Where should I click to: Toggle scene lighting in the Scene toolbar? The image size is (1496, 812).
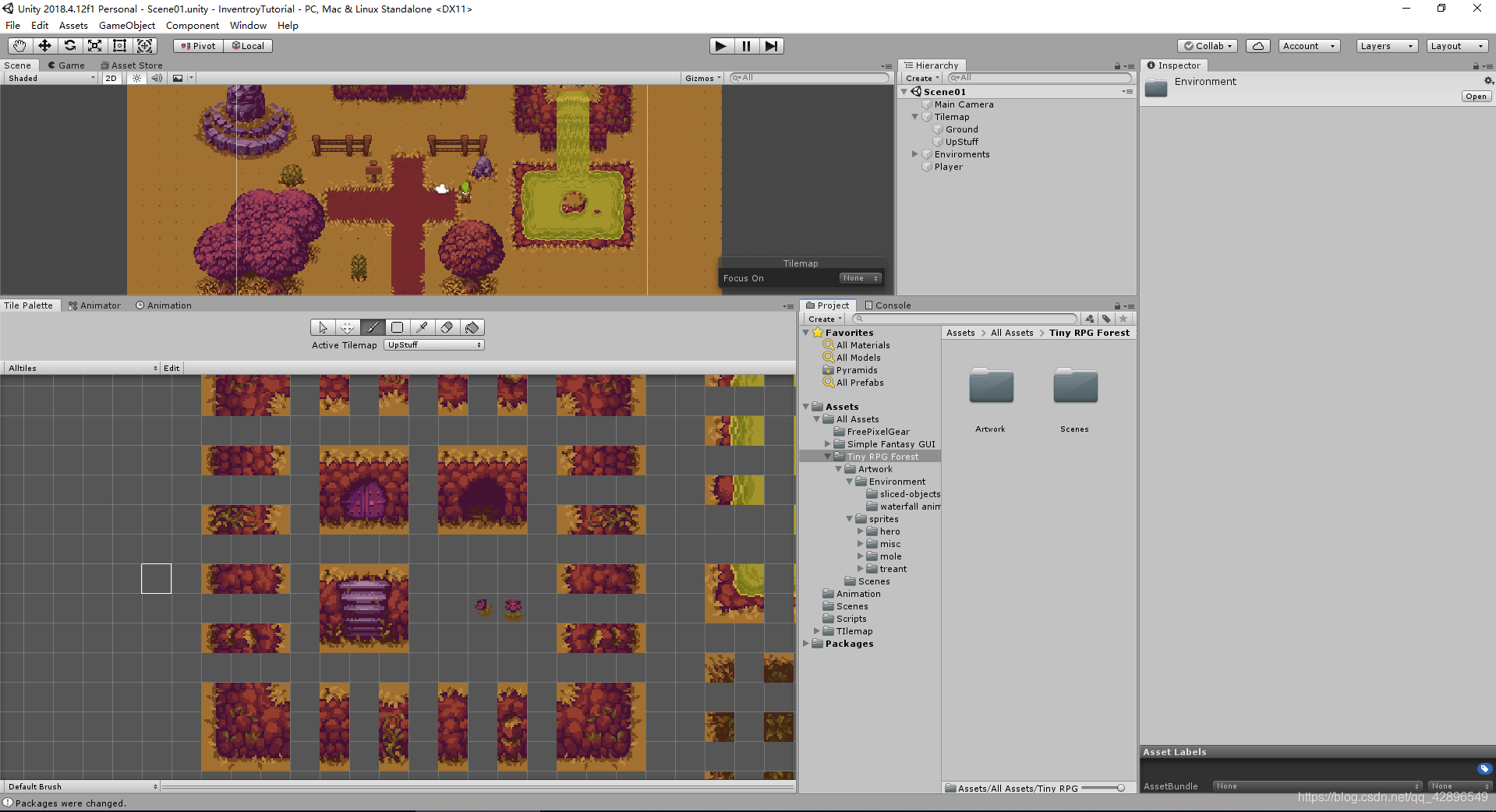point(136,78)
